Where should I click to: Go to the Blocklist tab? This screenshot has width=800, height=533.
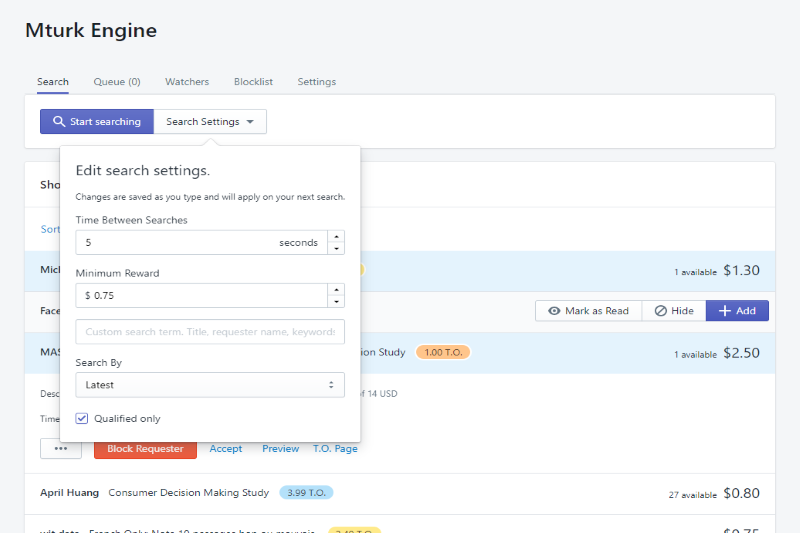click(253, 82)
